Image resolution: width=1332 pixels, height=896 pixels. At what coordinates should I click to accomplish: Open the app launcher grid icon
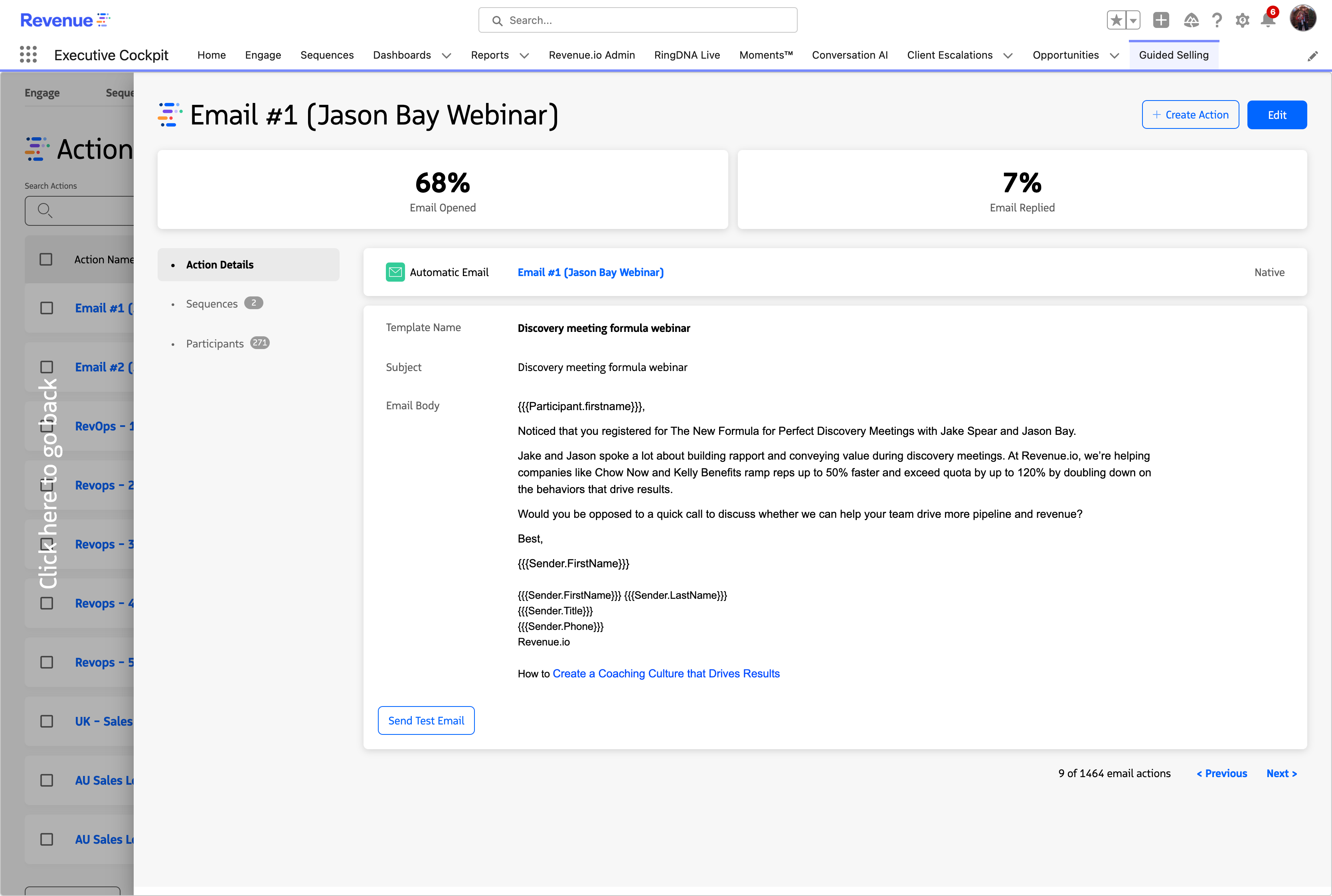point(28,55)
